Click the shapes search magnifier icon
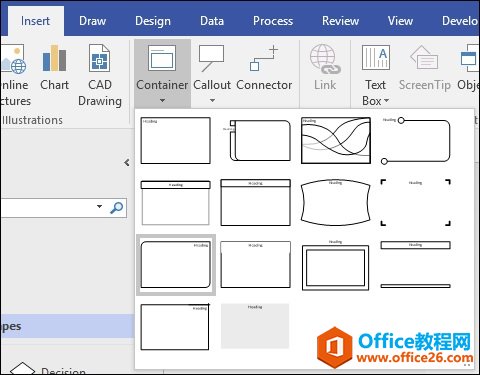Image resolution: width=480 pixels, height=375 pixels. click(x=117, y=207)
